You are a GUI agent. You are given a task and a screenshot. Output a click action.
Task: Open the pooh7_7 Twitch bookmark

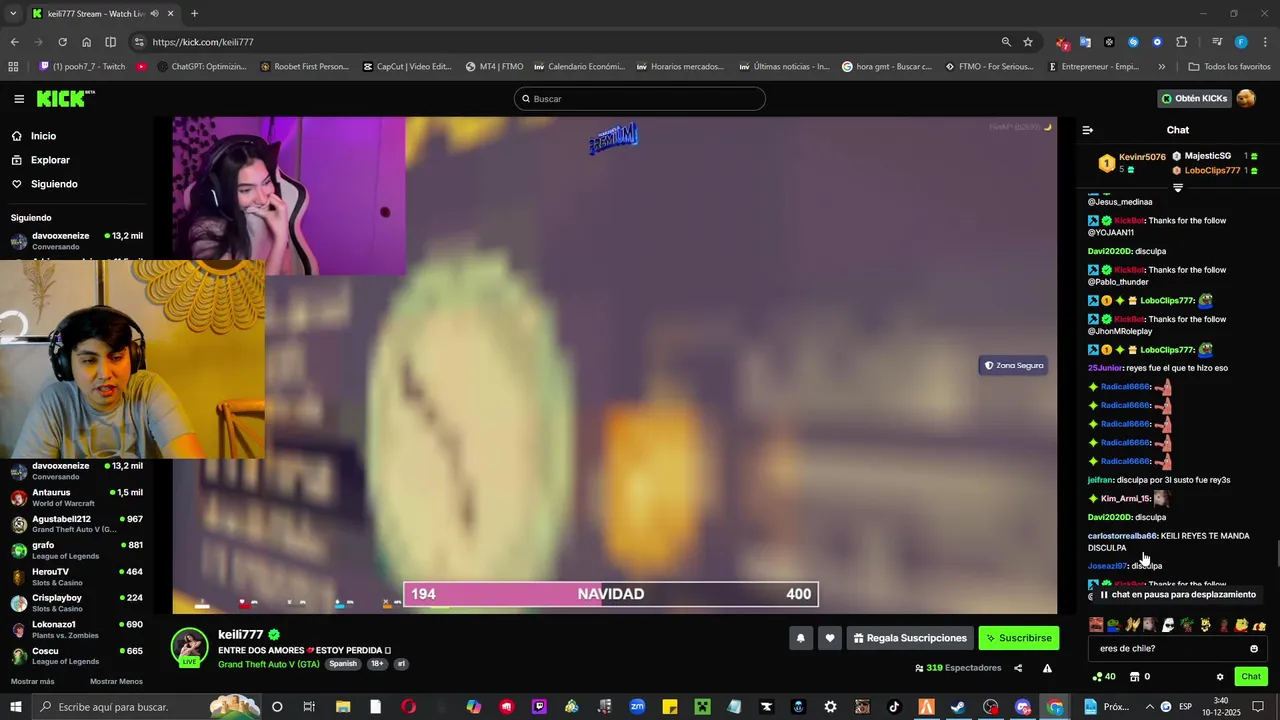(x=82, y=67)
